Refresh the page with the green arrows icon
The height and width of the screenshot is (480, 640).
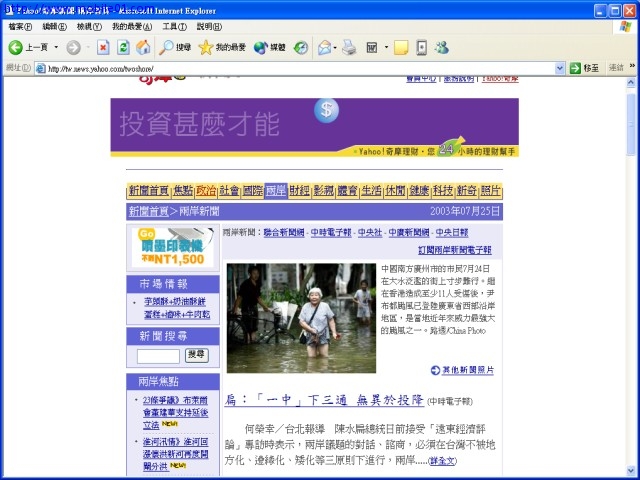123,47
